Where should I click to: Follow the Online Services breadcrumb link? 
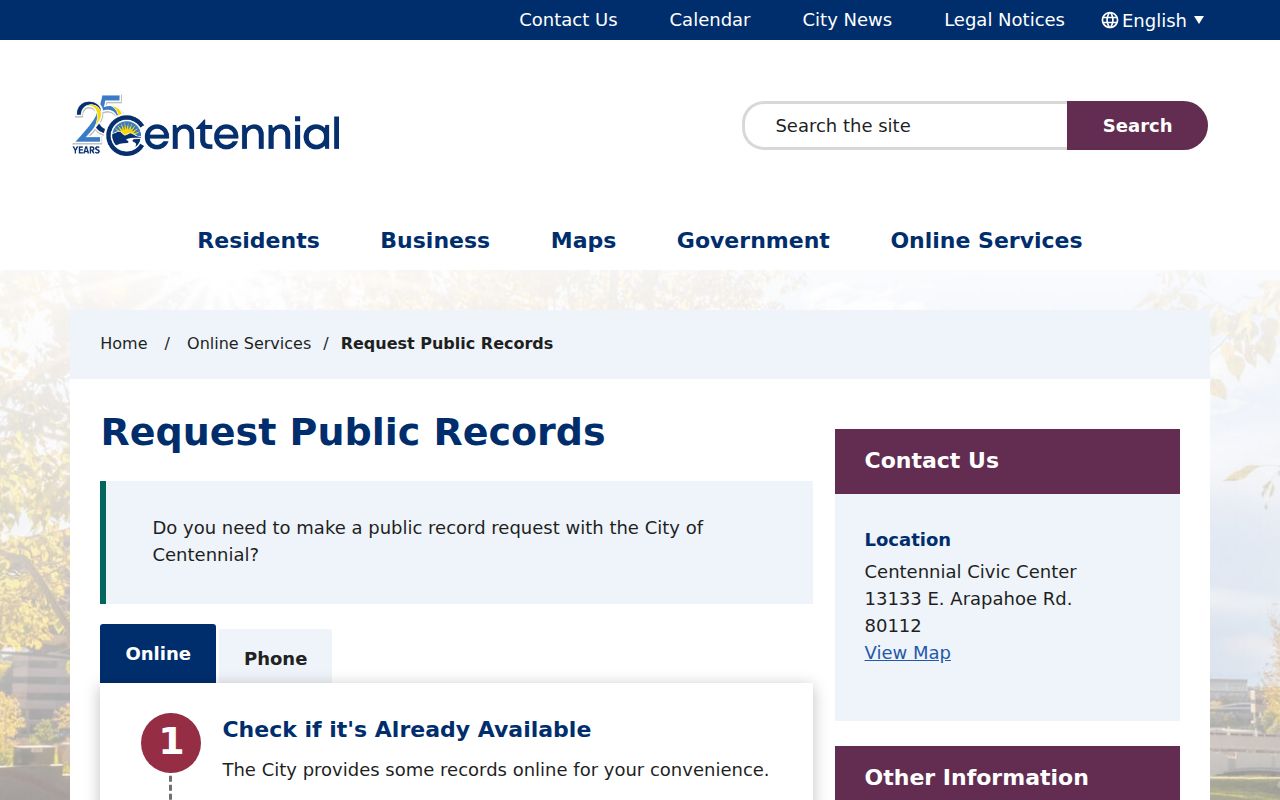[x=249, y=343]
